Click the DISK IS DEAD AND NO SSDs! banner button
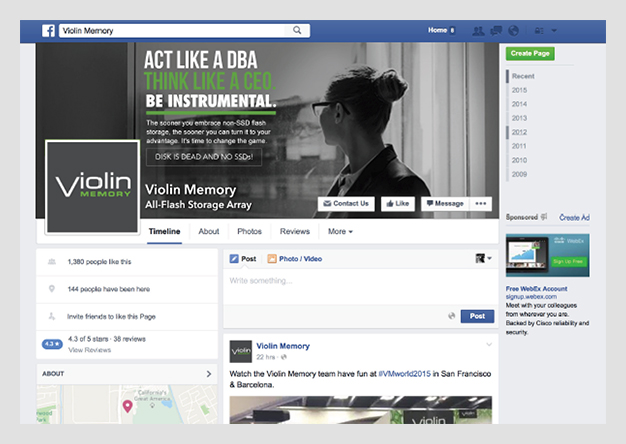 tap(204, 157)
